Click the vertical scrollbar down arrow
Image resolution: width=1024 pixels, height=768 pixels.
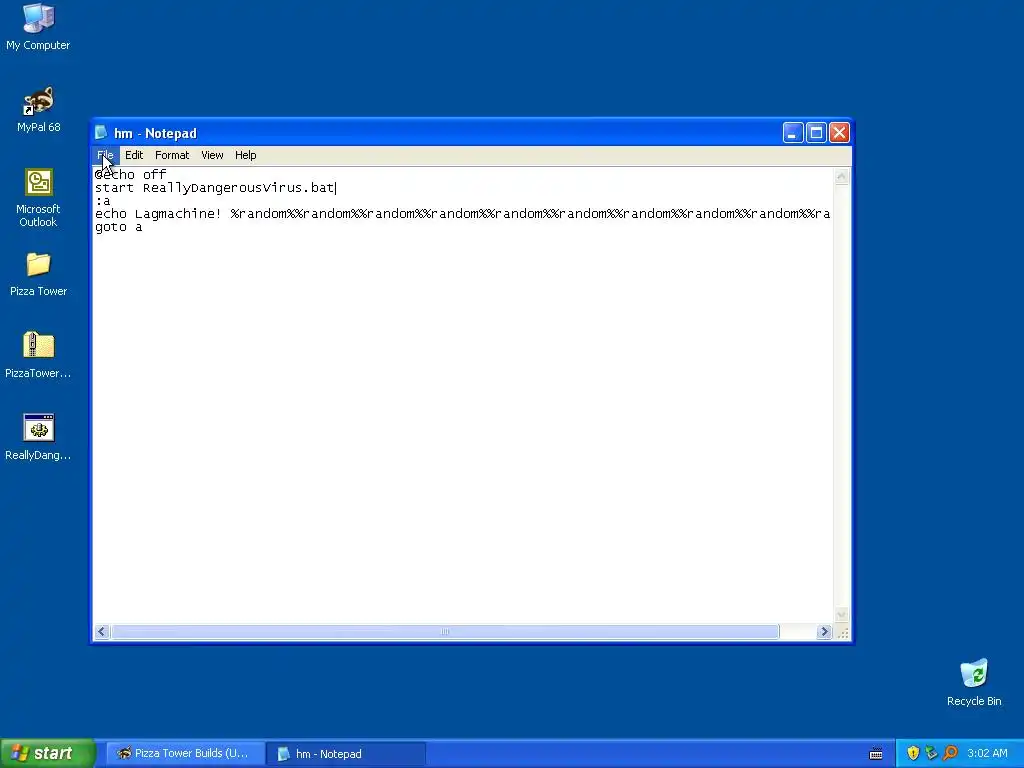pos(842,615)
